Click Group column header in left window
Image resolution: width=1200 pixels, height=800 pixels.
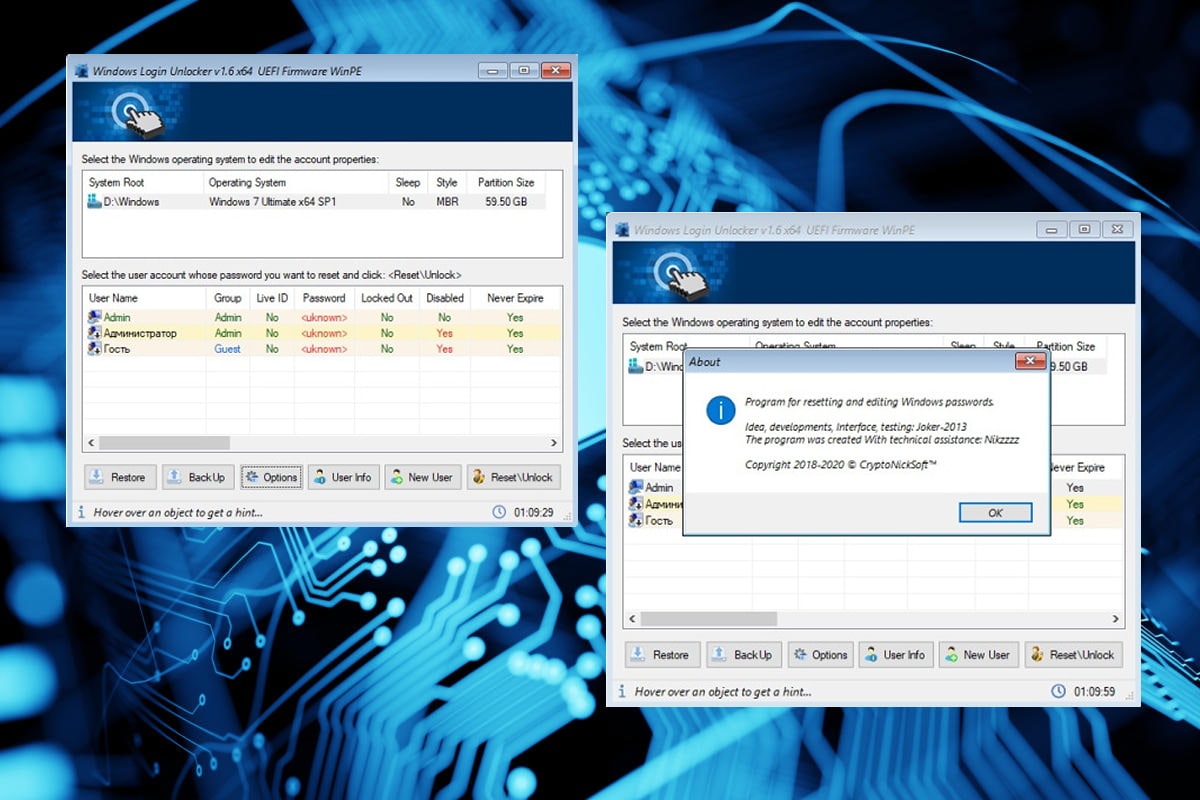(x=228, y=298)
